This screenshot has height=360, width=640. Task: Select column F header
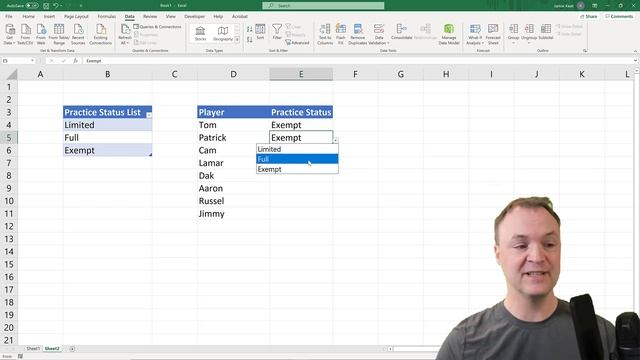(x=355, y=74)
